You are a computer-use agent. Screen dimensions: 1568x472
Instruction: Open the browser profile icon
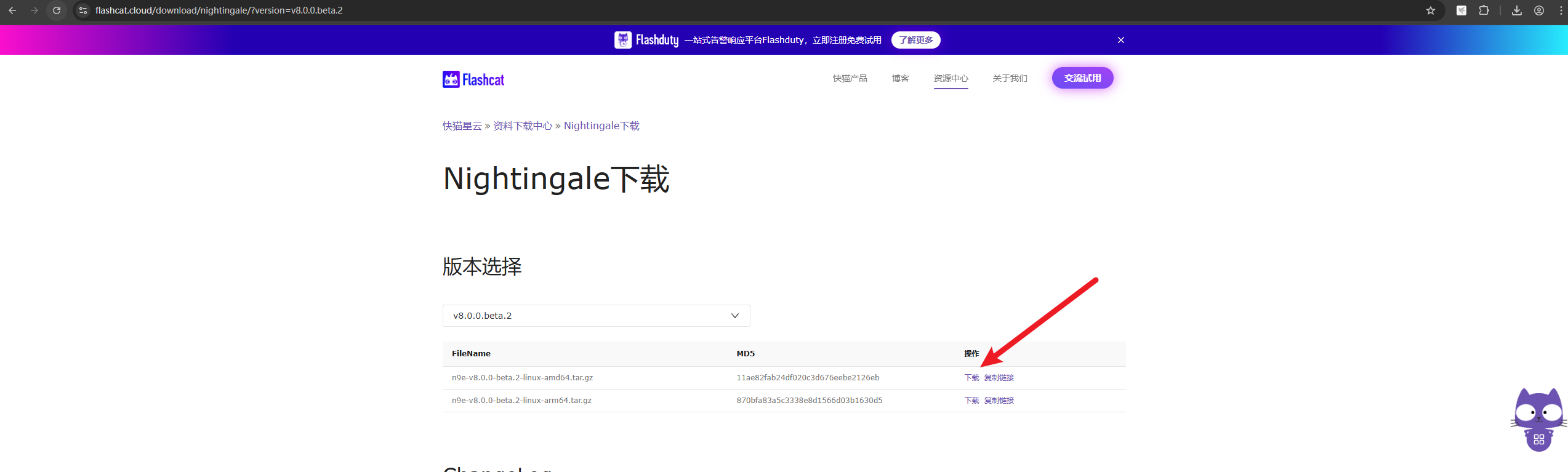pos(1539,10)
